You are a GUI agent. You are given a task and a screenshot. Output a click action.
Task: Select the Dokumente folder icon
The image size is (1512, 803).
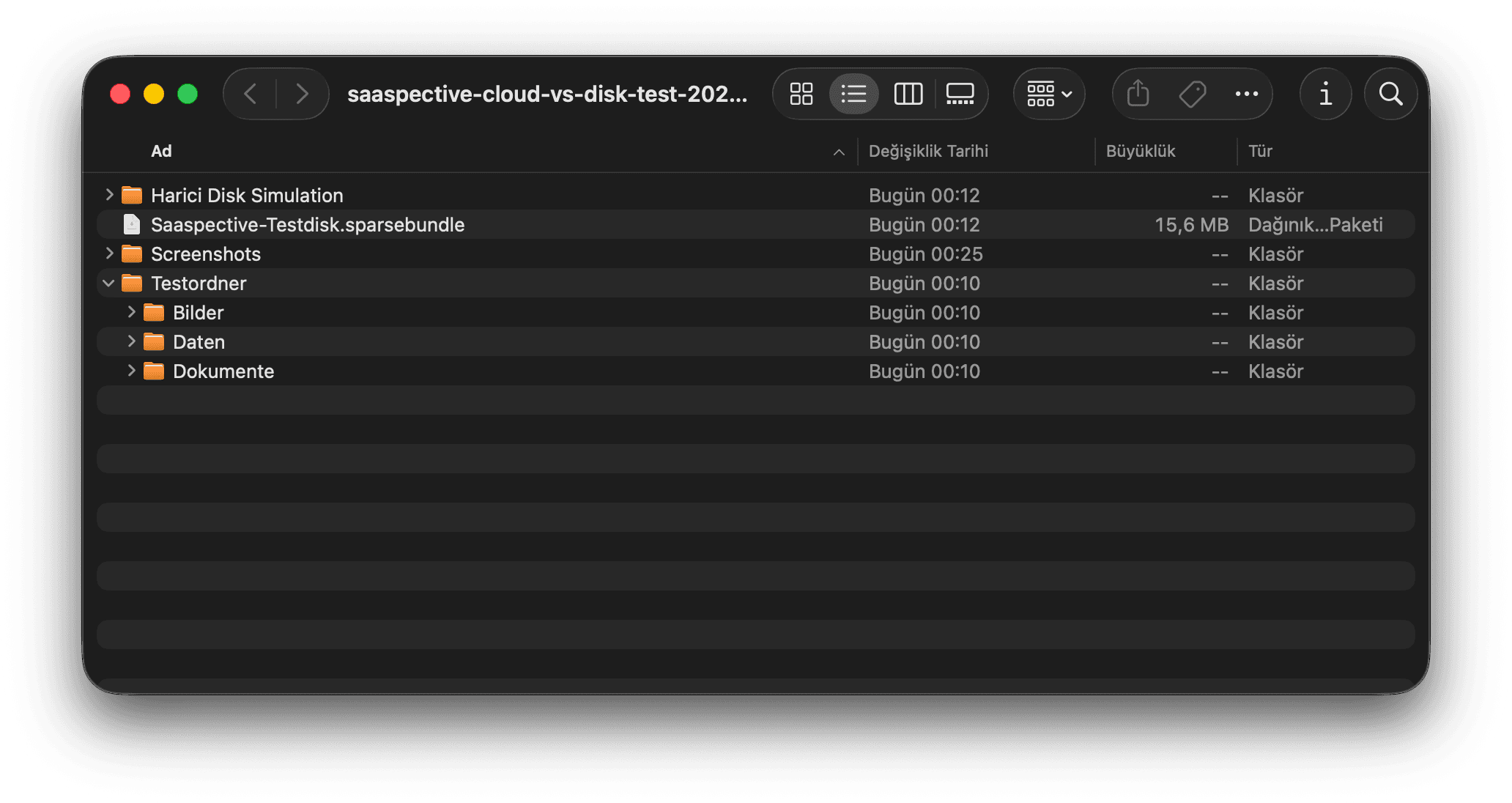pyautogui.click(x=154, y=371)
